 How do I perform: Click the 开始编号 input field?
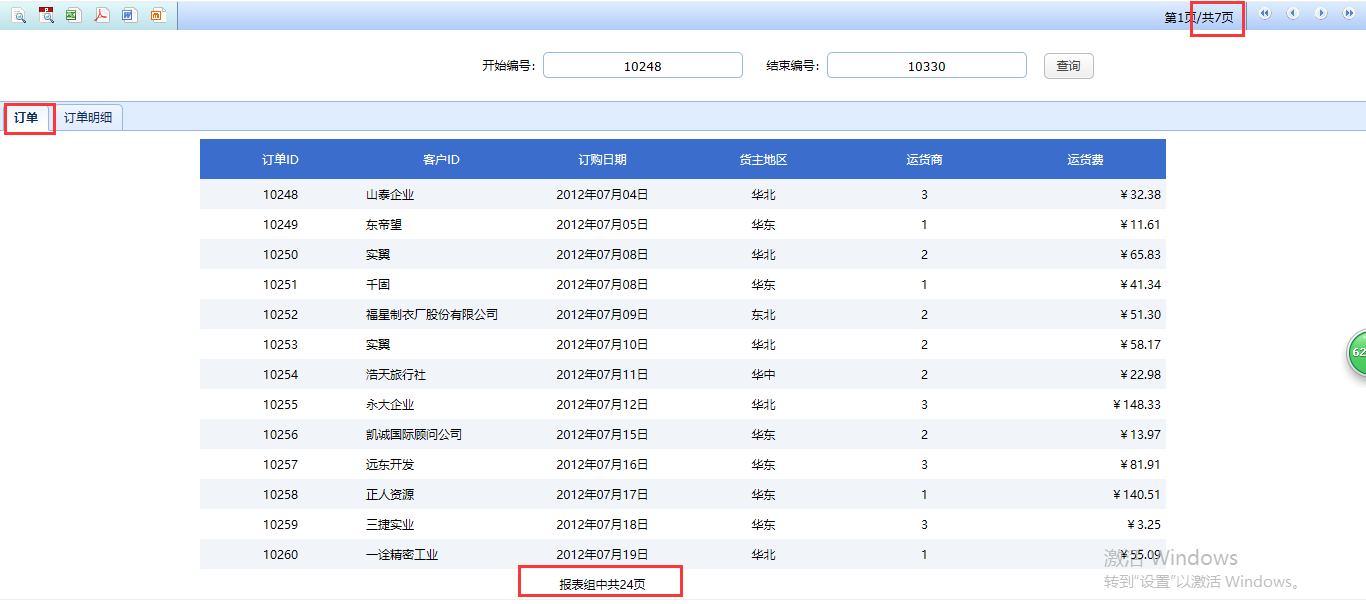(x=642, y=66)
